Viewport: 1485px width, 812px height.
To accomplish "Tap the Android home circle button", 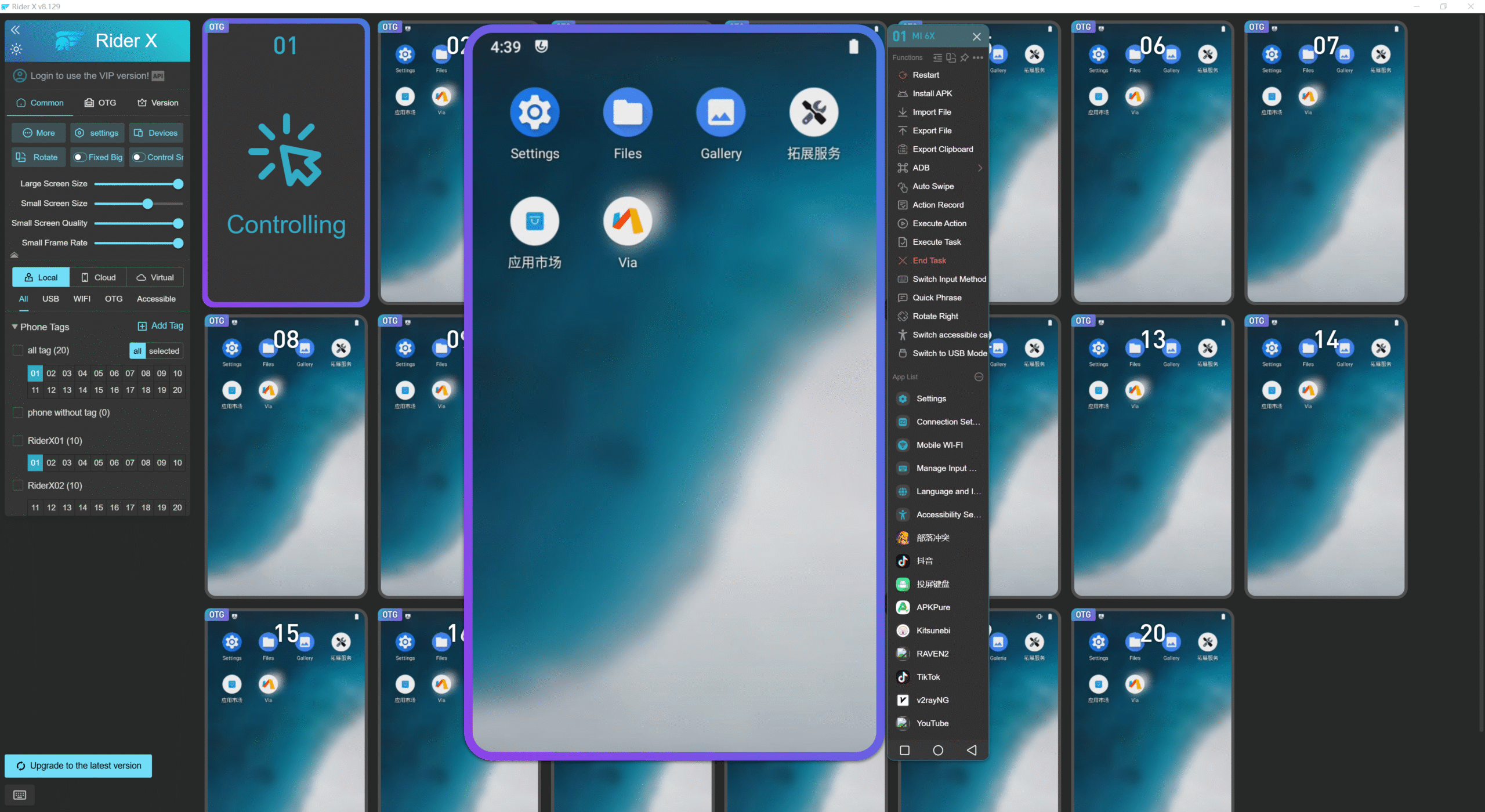I will click(x=938, y=751).
